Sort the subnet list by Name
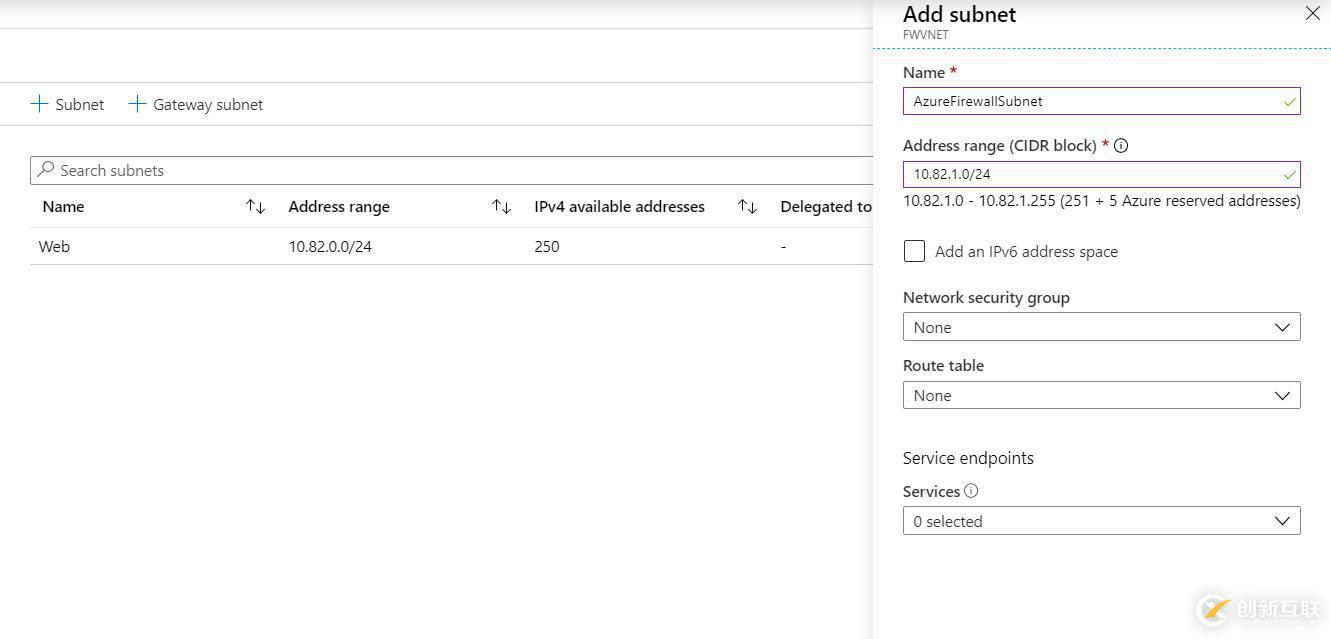Image resolution: width=1331 pixels, height=639 pixels. pyautogui.click(x=256, y=206)
